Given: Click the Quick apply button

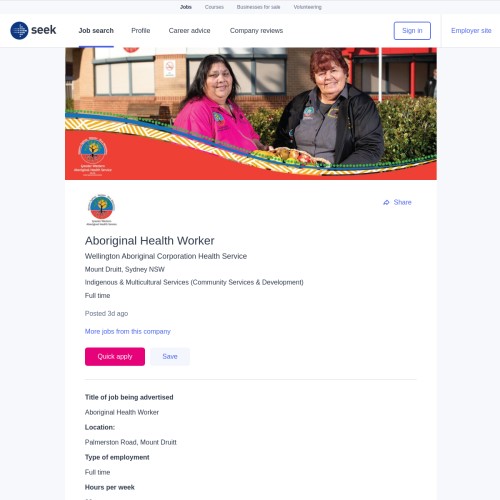Looking at the screenshot, I should (115, 356).
